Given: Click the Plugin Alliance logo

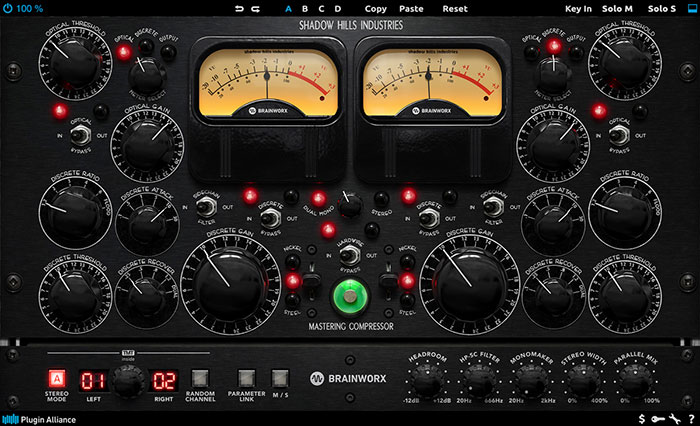Looking at the screenshot, I should click(x=42, y=419).
